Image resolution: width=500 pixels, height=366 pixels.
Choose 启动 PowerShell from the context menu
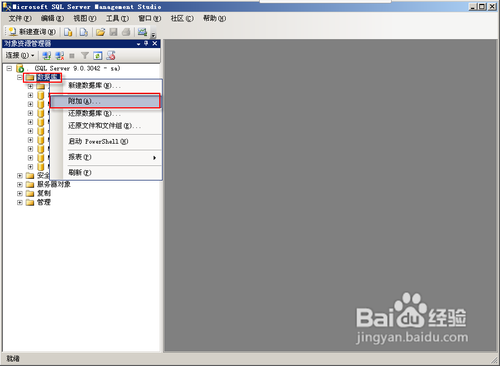coord(106,142)
